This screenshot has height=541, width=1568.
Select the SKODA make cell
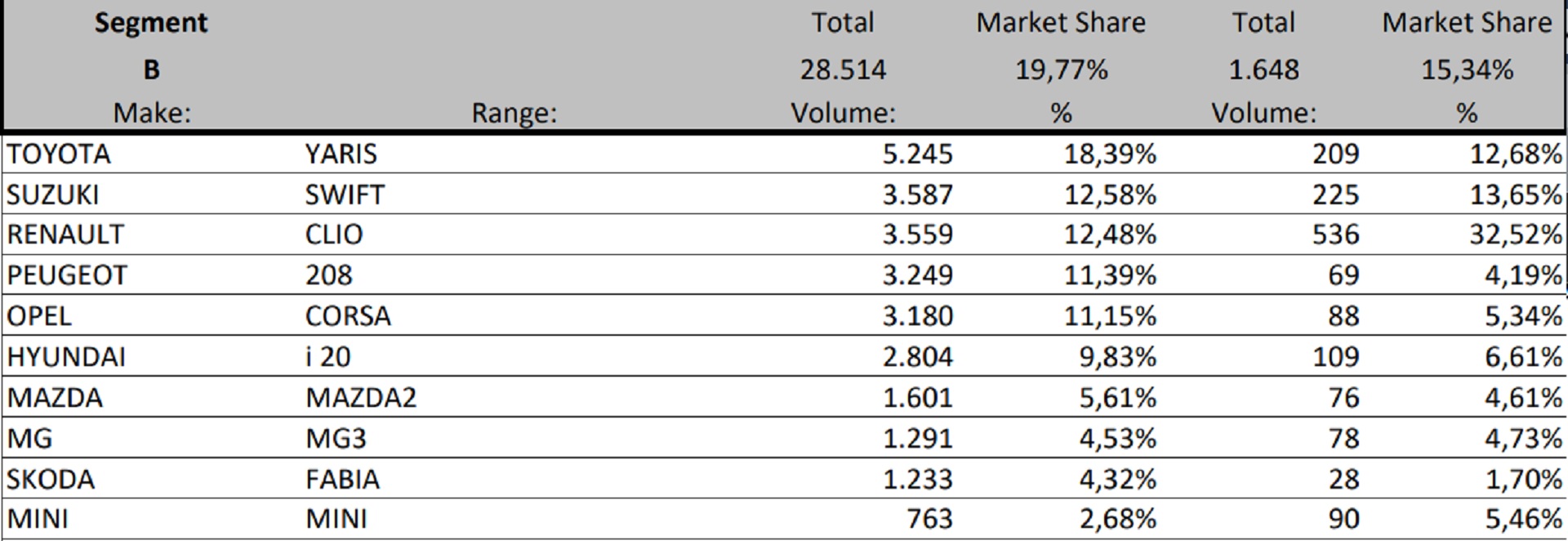[51, 479]
